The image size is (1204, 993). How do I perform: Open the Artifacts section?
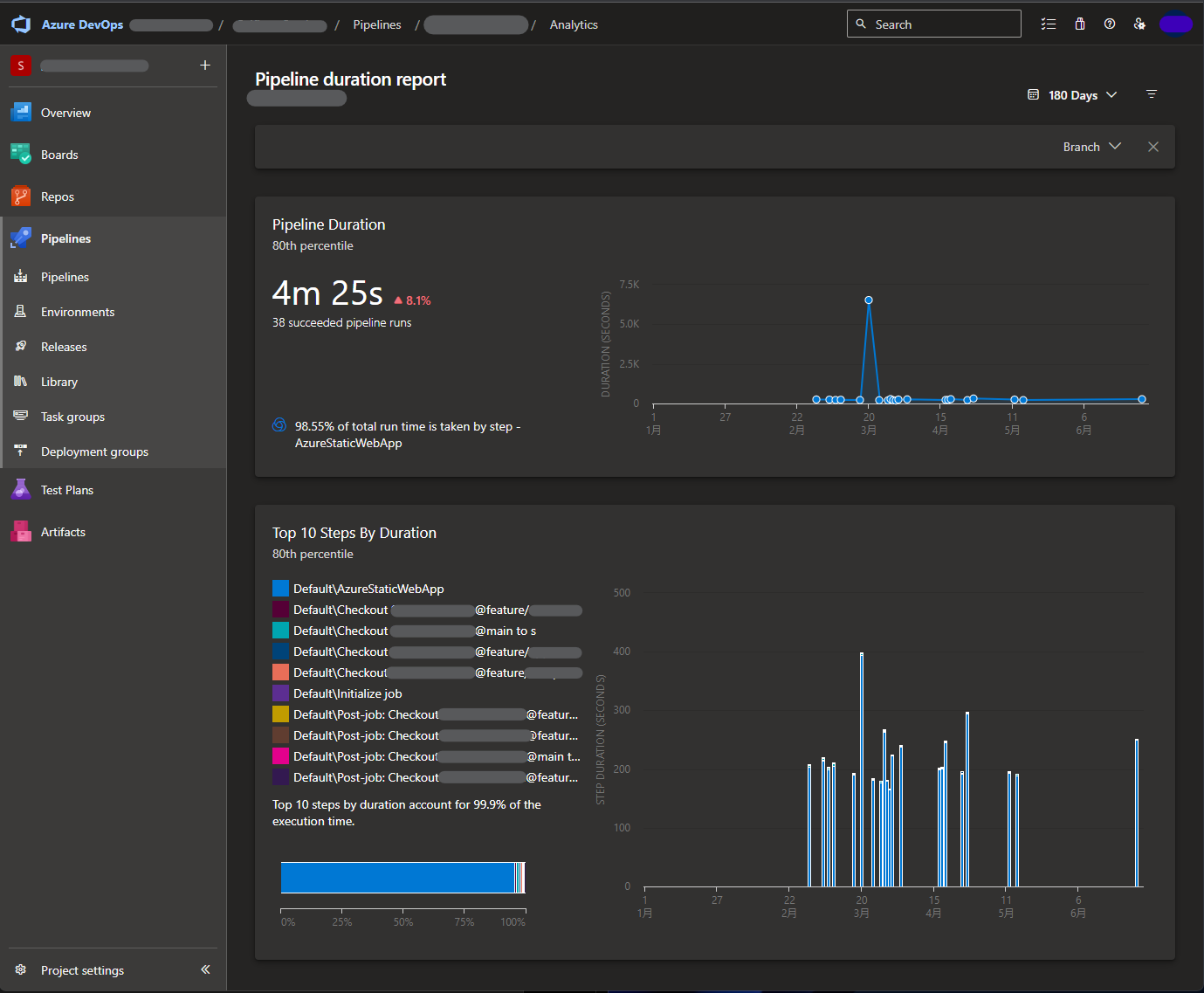(x=62, y=531)
